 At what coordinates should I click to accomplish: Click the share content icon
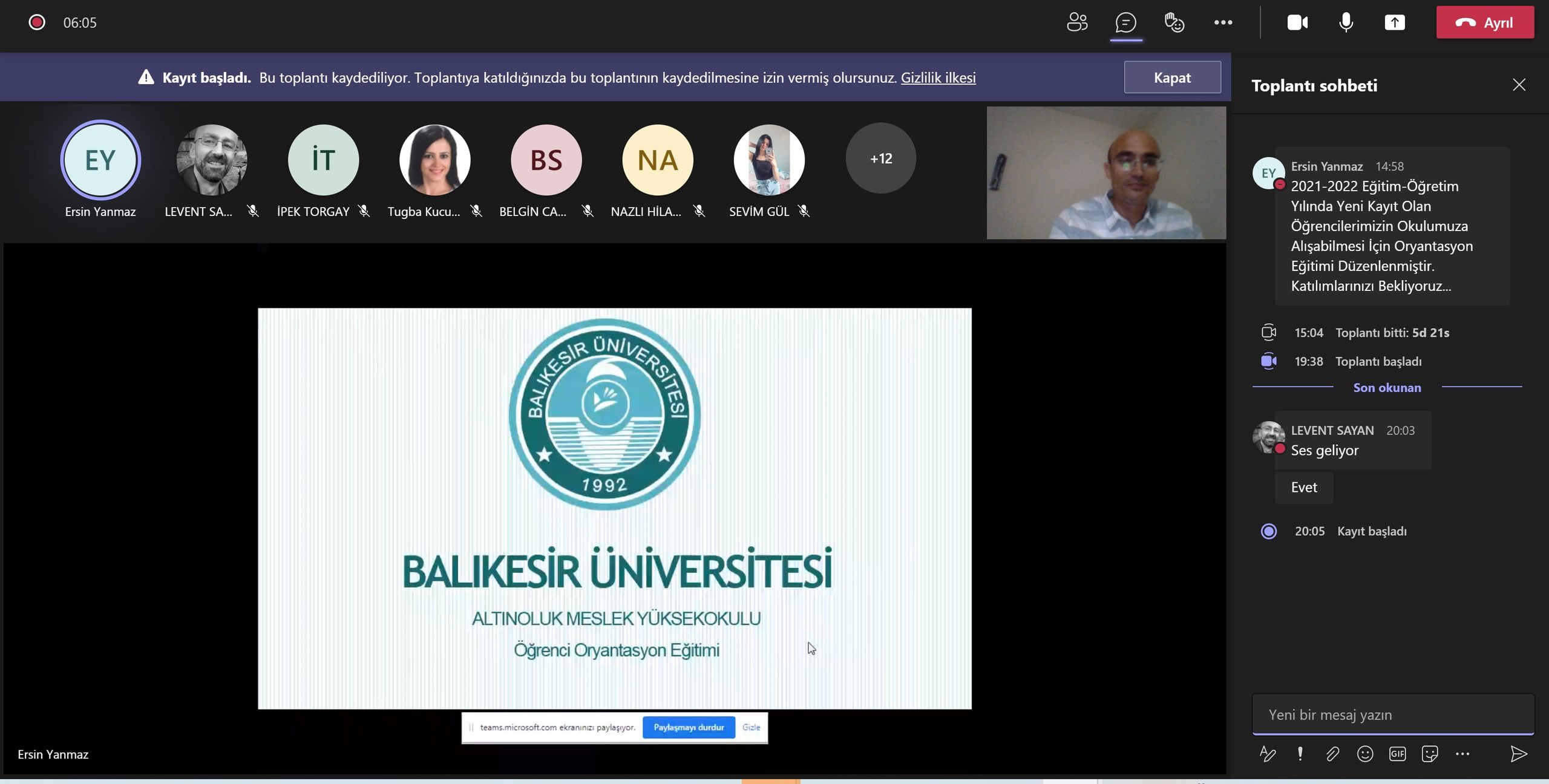tap(1395, 22)
